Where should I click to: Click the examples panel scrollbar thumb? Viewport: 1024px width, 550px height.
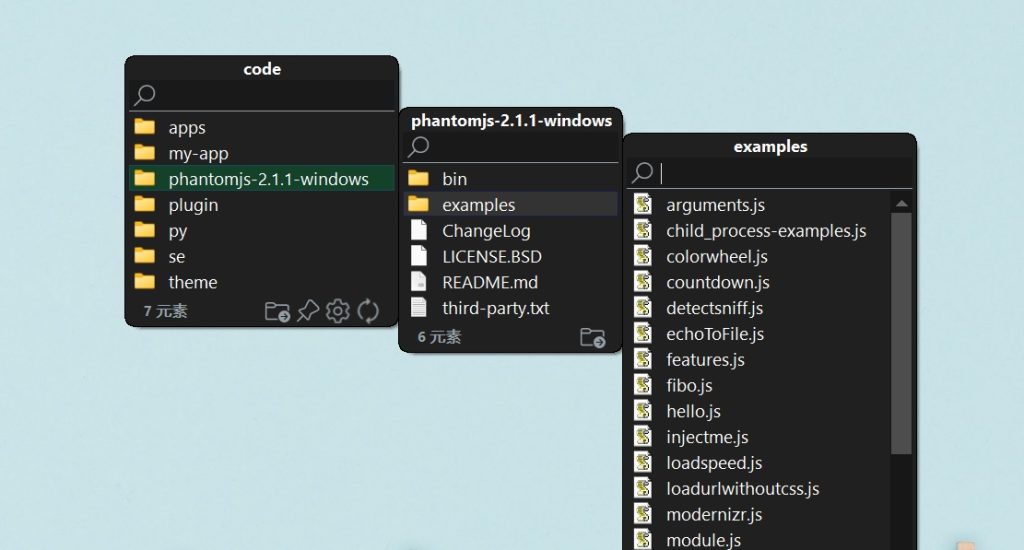[x=901, y=333]
